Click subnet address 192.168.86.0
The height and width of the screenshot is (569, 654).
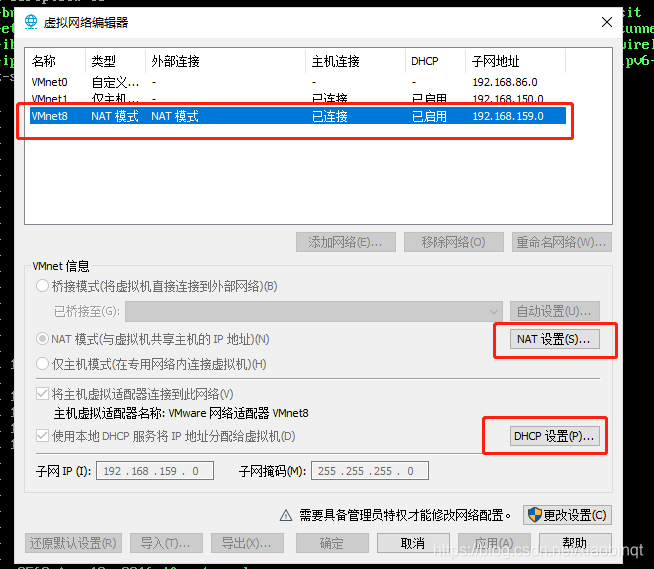[505, 82]
